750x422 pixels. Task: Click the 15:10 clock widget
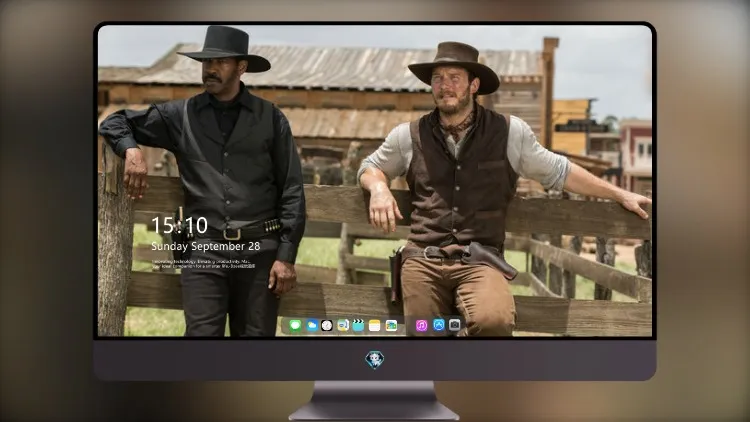179,225
